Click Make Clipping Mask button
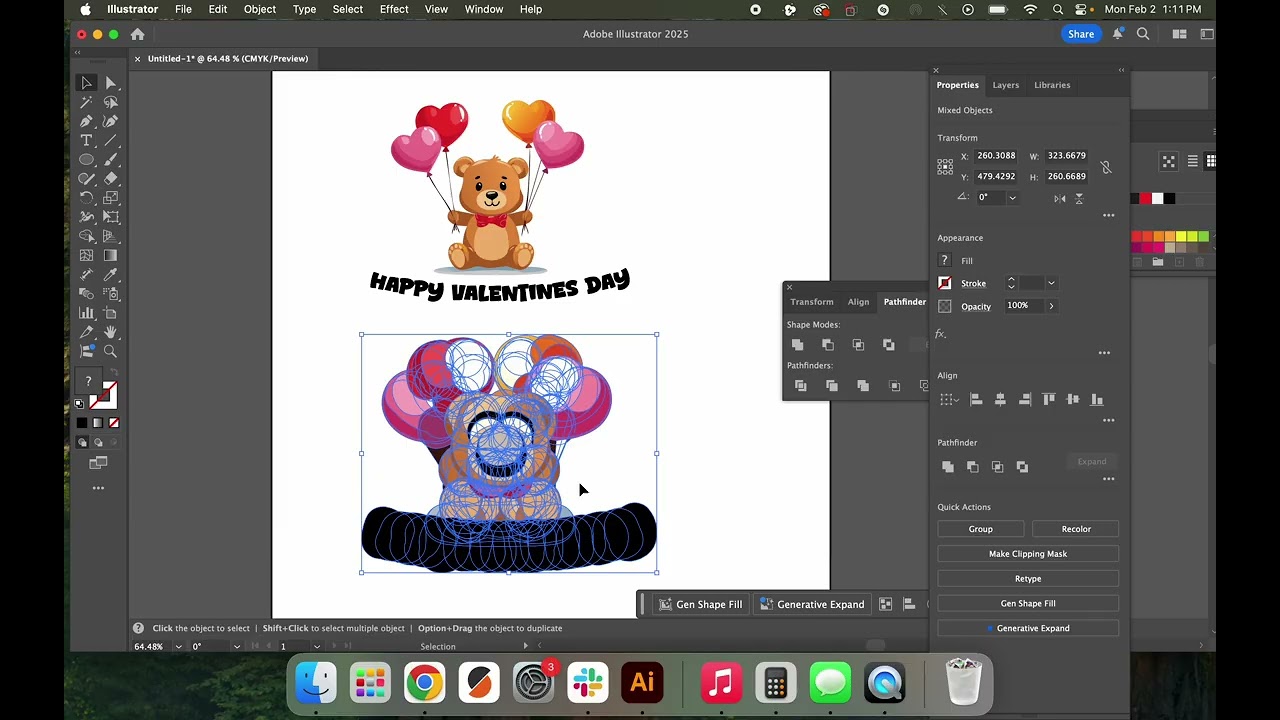The height and width of the screenshot is (720, 1280). coord(1028,554)
